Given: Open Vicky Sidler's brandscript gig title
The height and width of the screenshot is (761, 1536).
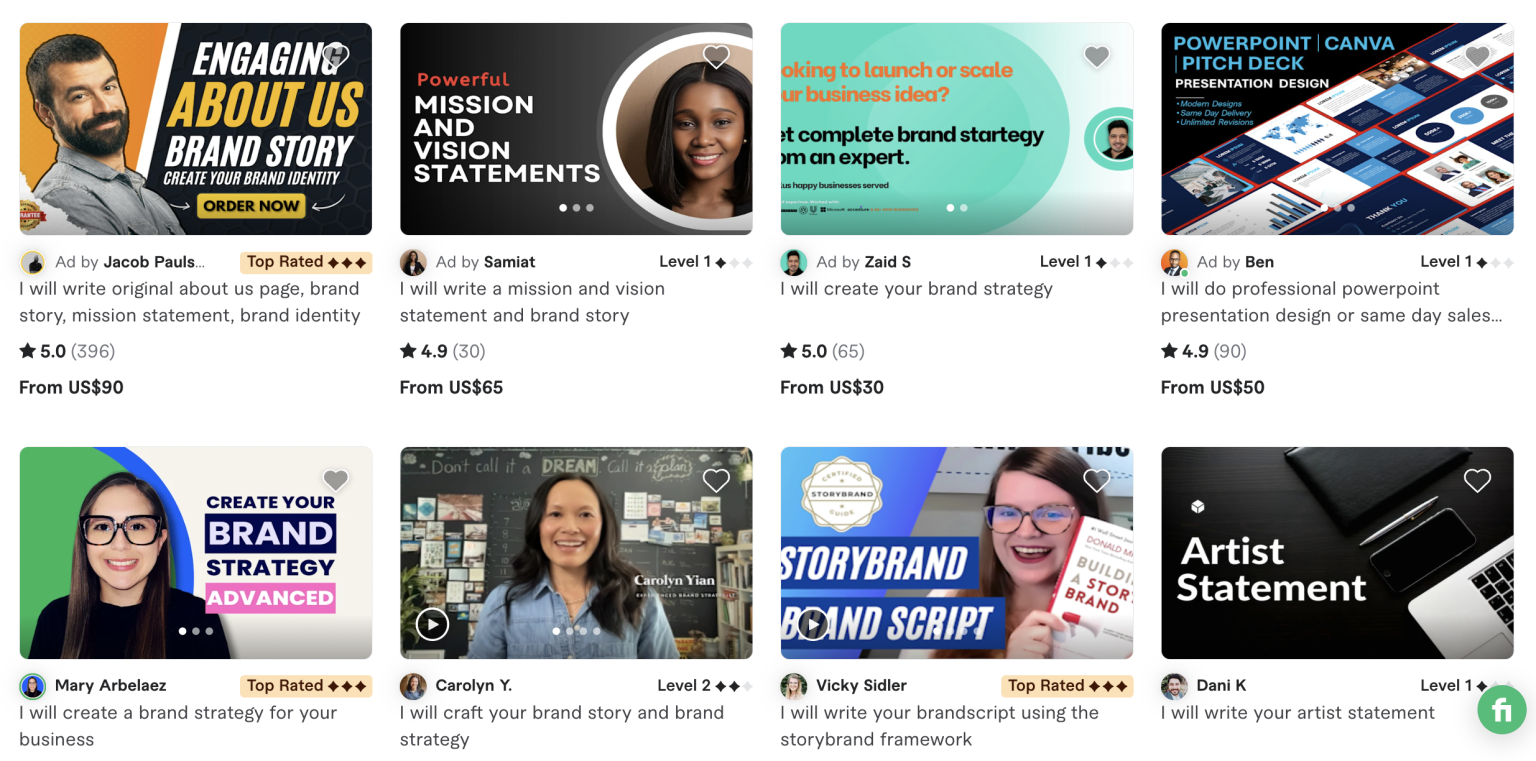Looking at the screenshot, I should tap(940, 726).
